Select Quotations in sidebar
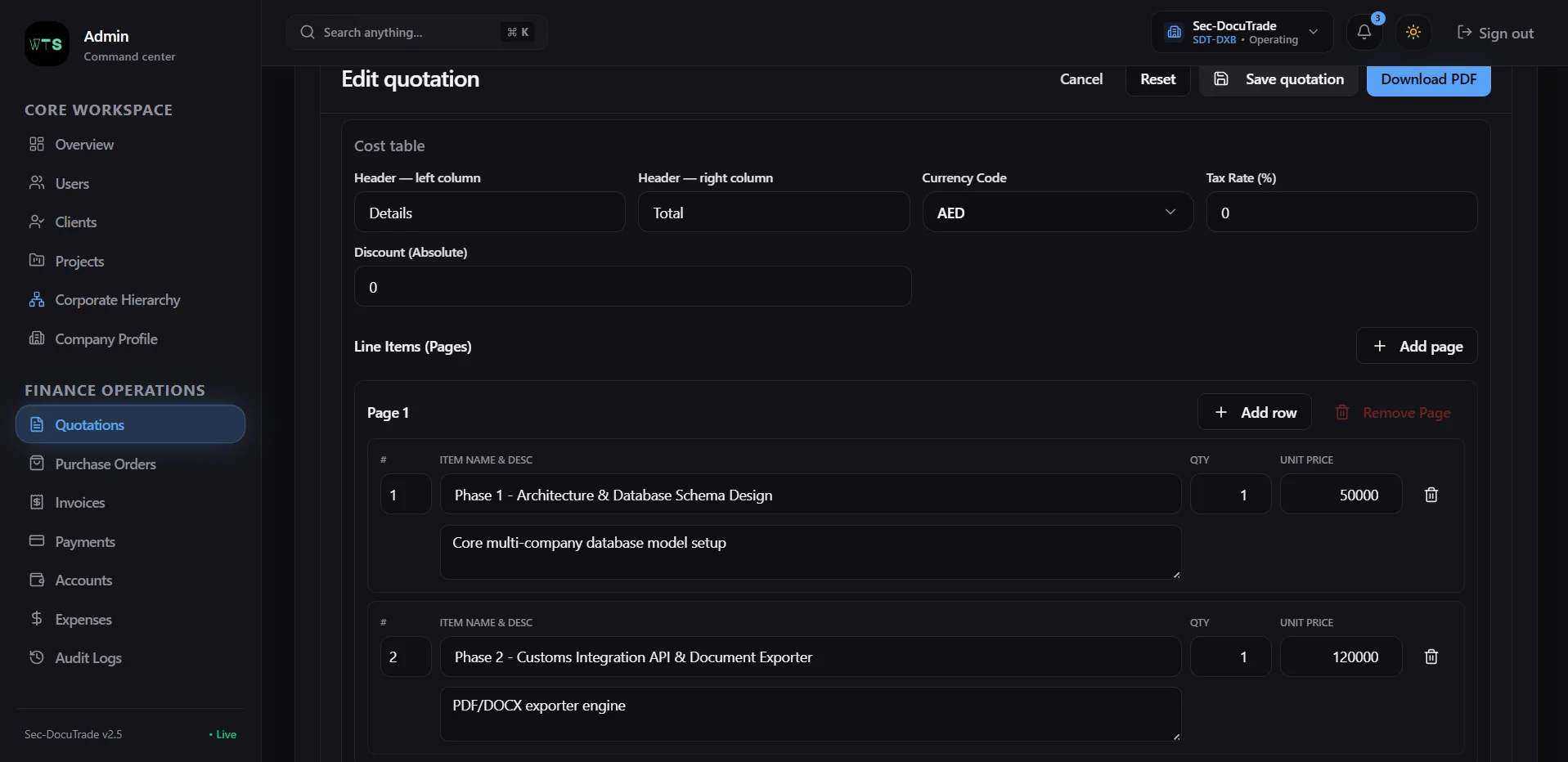The width and height of the screenshot is (1568, 762). [x=131, y=424]
